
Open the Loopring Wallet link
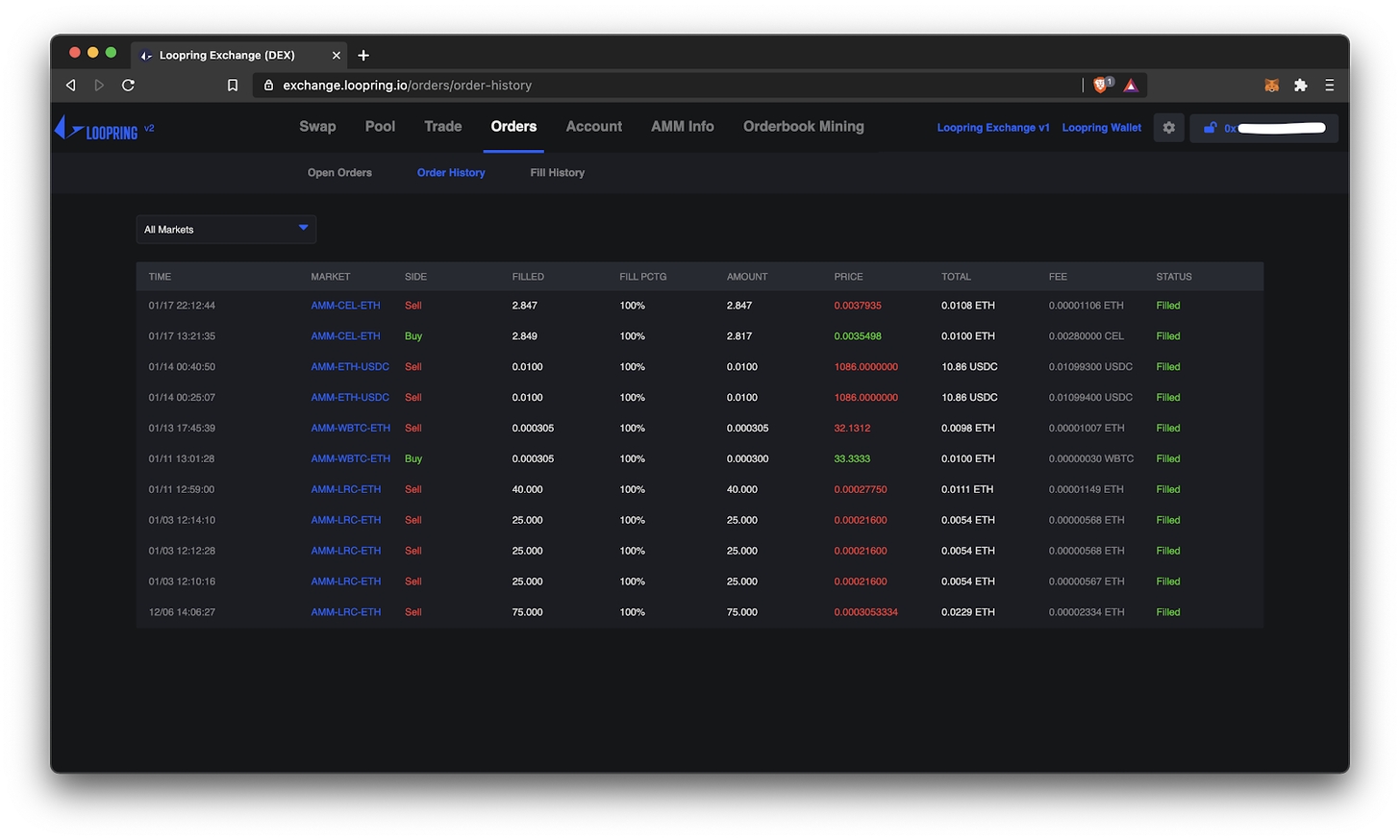(1101, 128)
